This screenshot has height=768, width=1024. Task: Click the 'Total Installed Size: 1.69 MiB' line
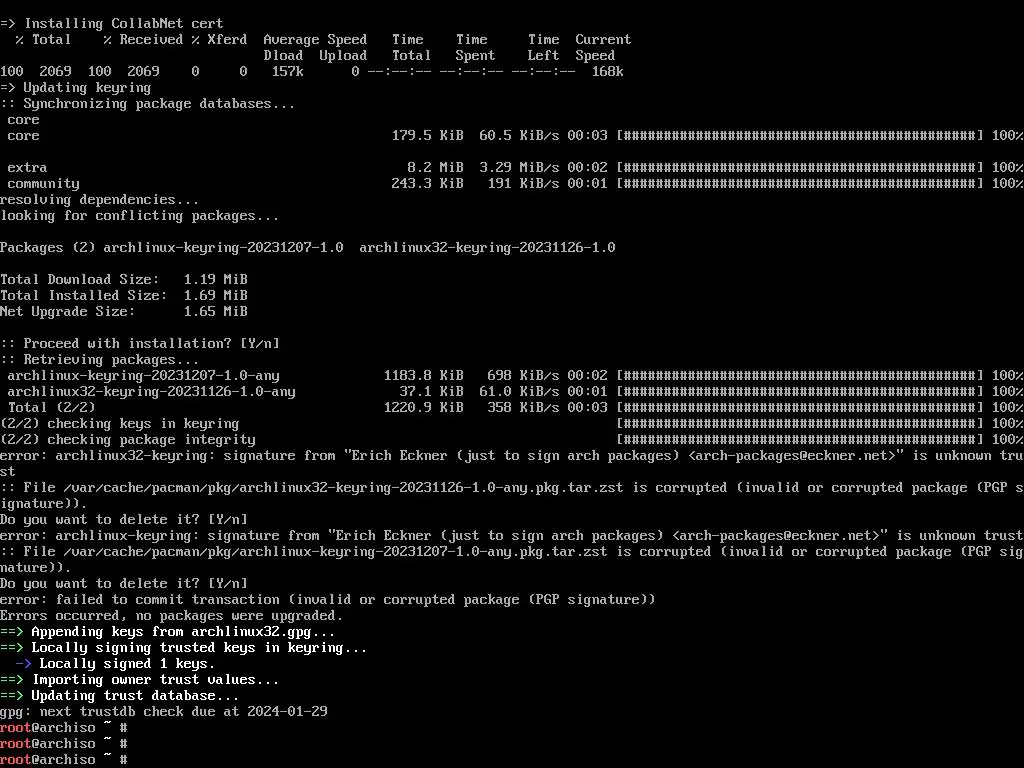(124, 296)
